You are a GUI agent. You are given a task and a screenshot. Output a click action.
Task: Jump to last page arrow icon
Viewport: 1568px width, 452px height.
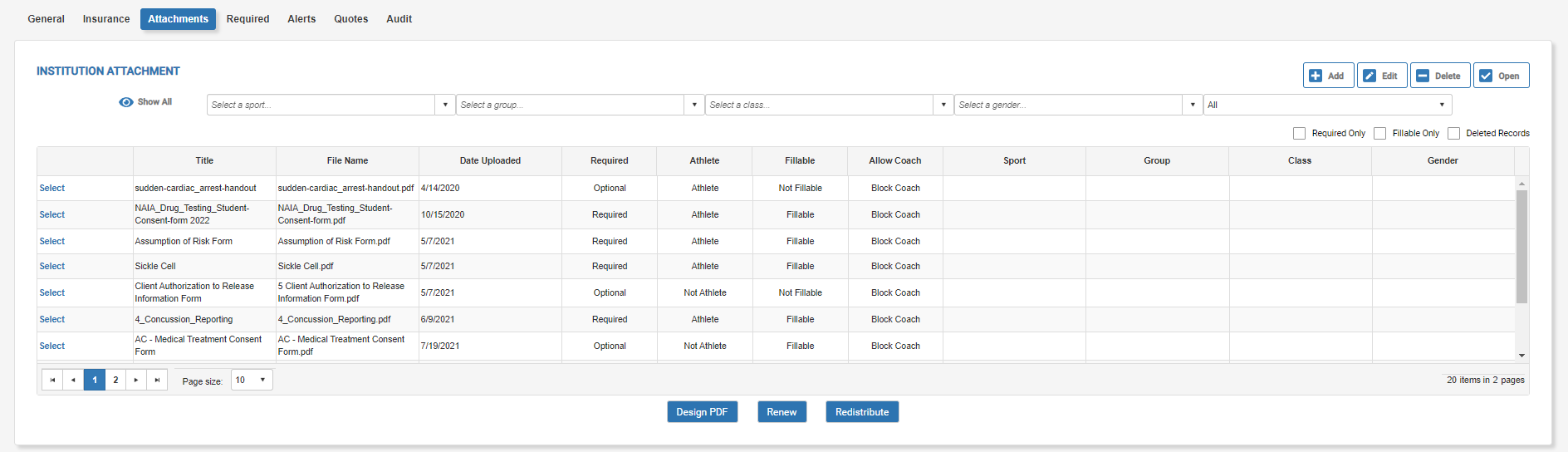(157, 380)
